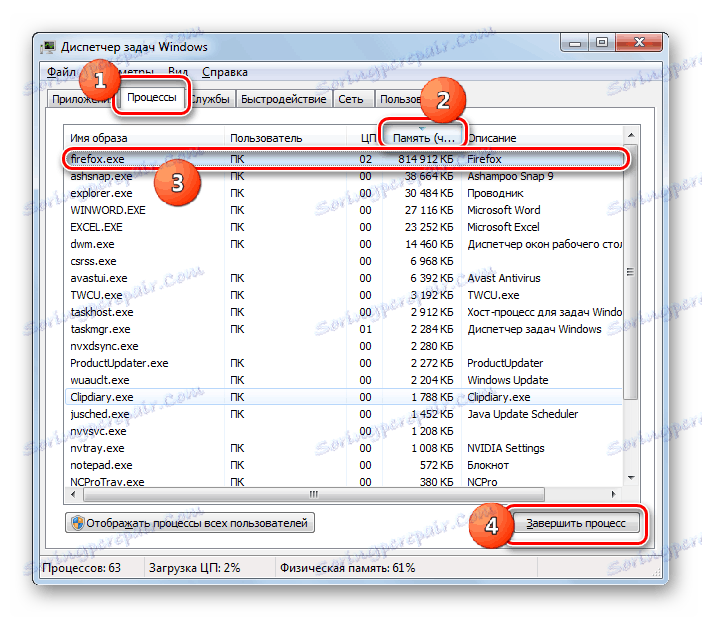
Task: Click the Microsoft Word description cell
Action: 504,210
